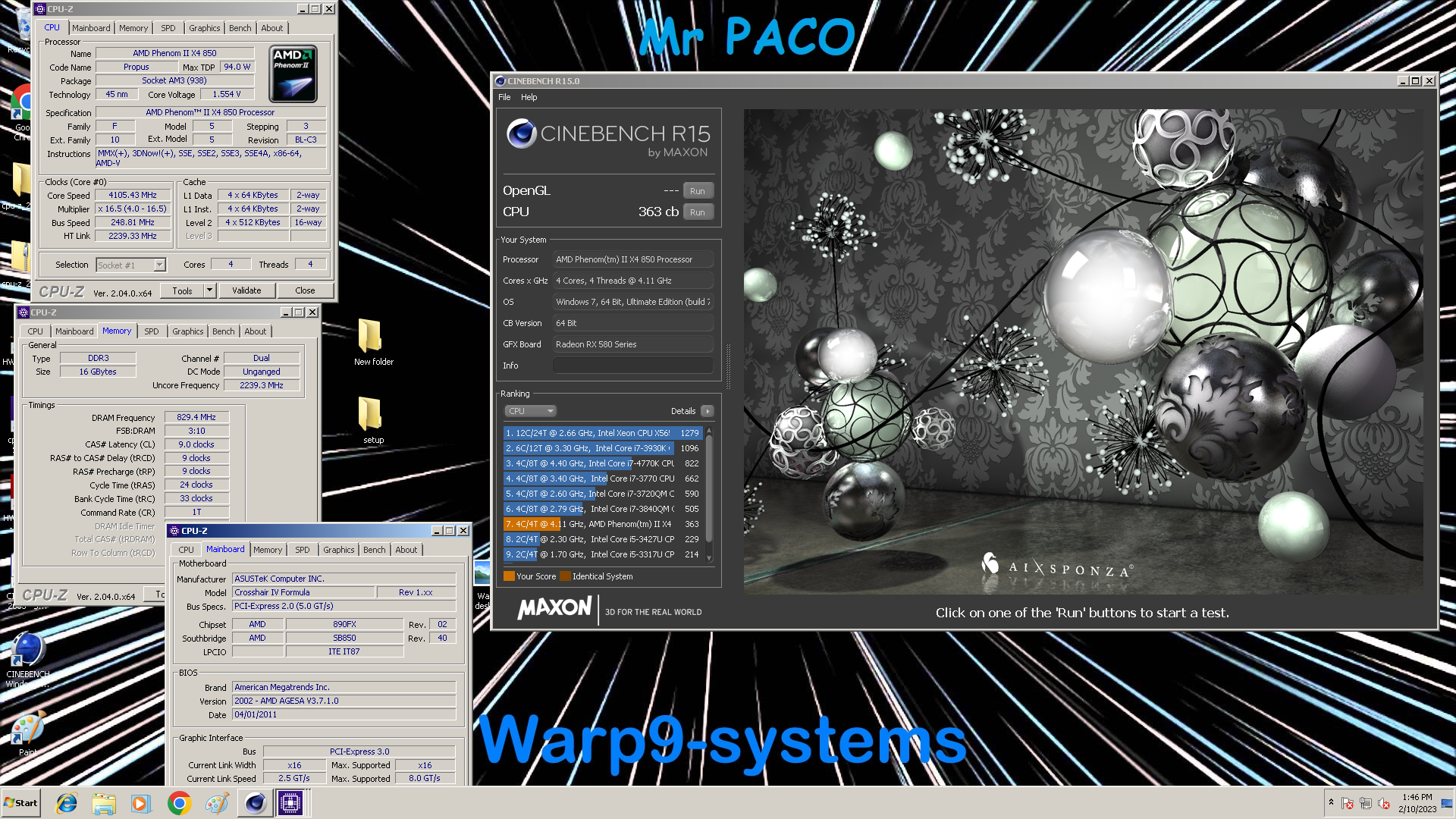Click the Crosshair IV Formula model field

pyautogui.click(x=303, y=592)
